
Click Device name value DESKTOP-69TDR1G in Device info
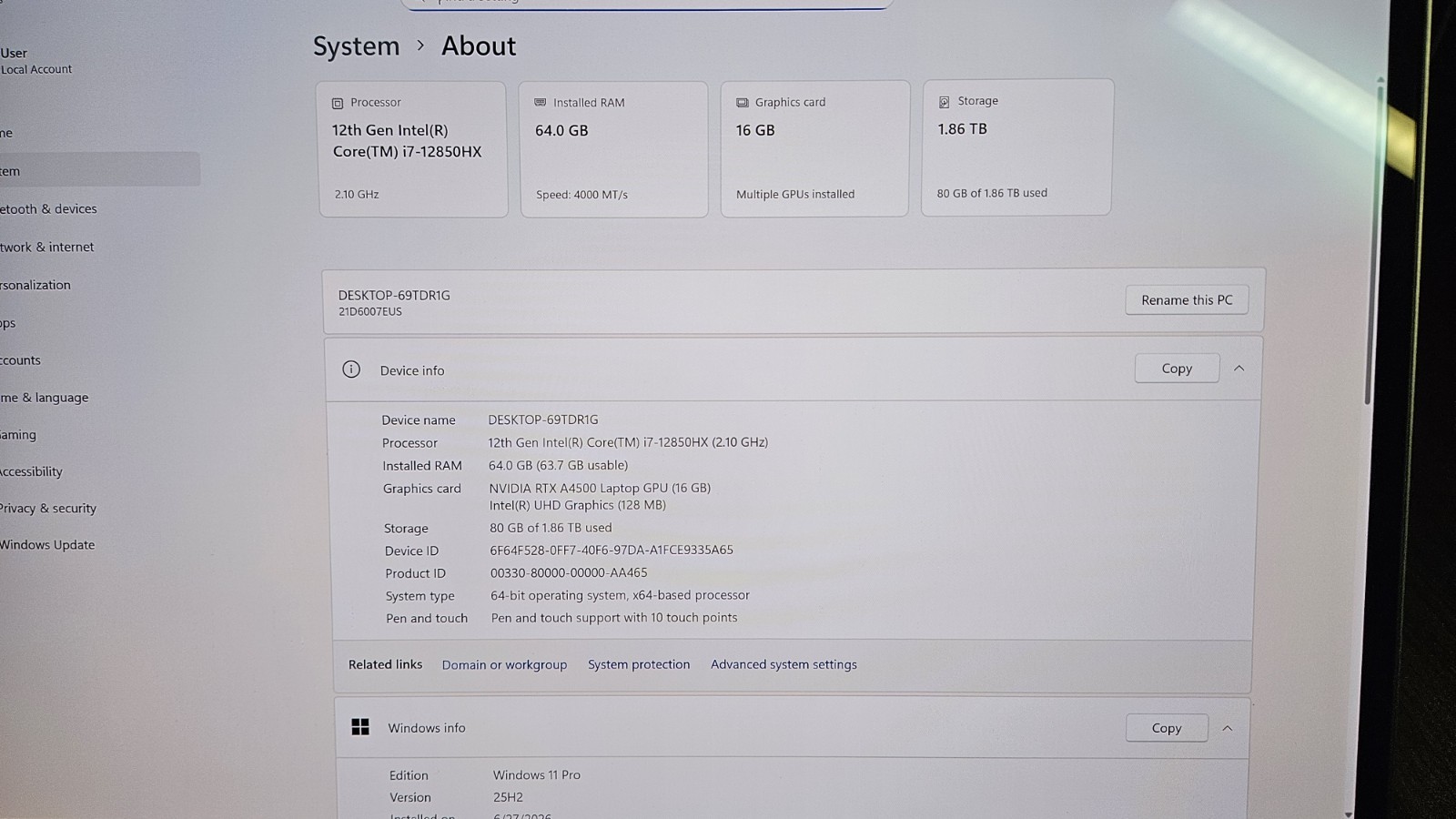pos(543,420)
